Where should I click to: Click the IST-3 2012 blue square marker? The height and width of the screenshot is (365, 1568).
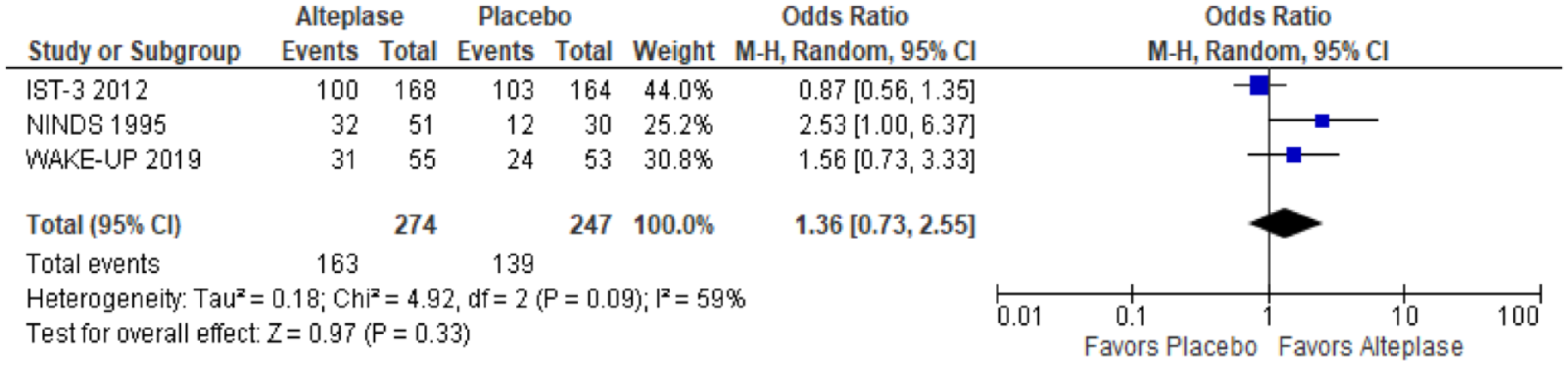coord(1259,85)
